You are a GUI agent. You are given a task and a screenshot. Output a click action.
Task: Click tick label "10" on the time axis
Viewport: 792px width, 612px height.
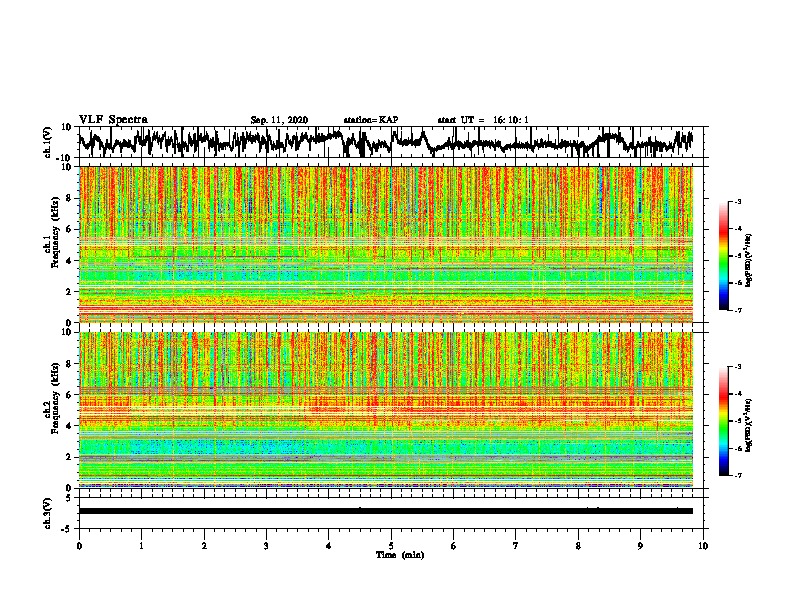tap(703, 546)
